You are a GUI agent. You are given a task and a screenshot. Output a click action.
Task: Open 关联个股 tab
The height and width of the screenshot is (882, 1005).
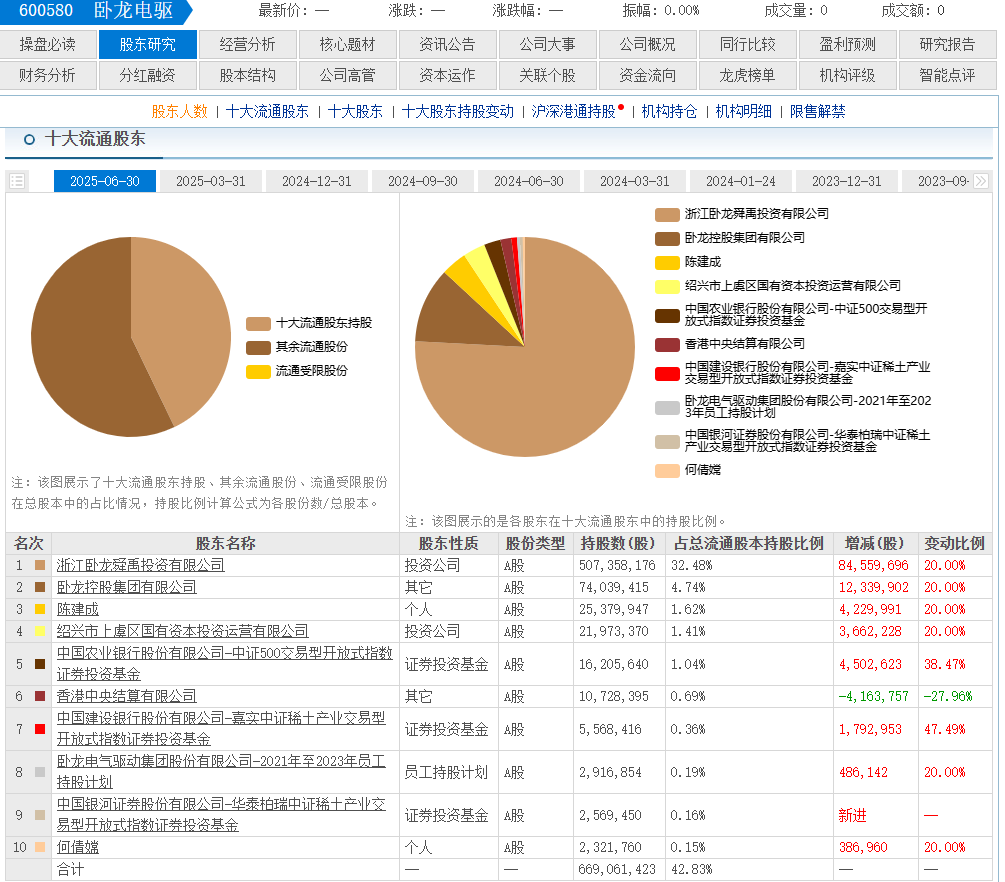click(x=548, y=75)
